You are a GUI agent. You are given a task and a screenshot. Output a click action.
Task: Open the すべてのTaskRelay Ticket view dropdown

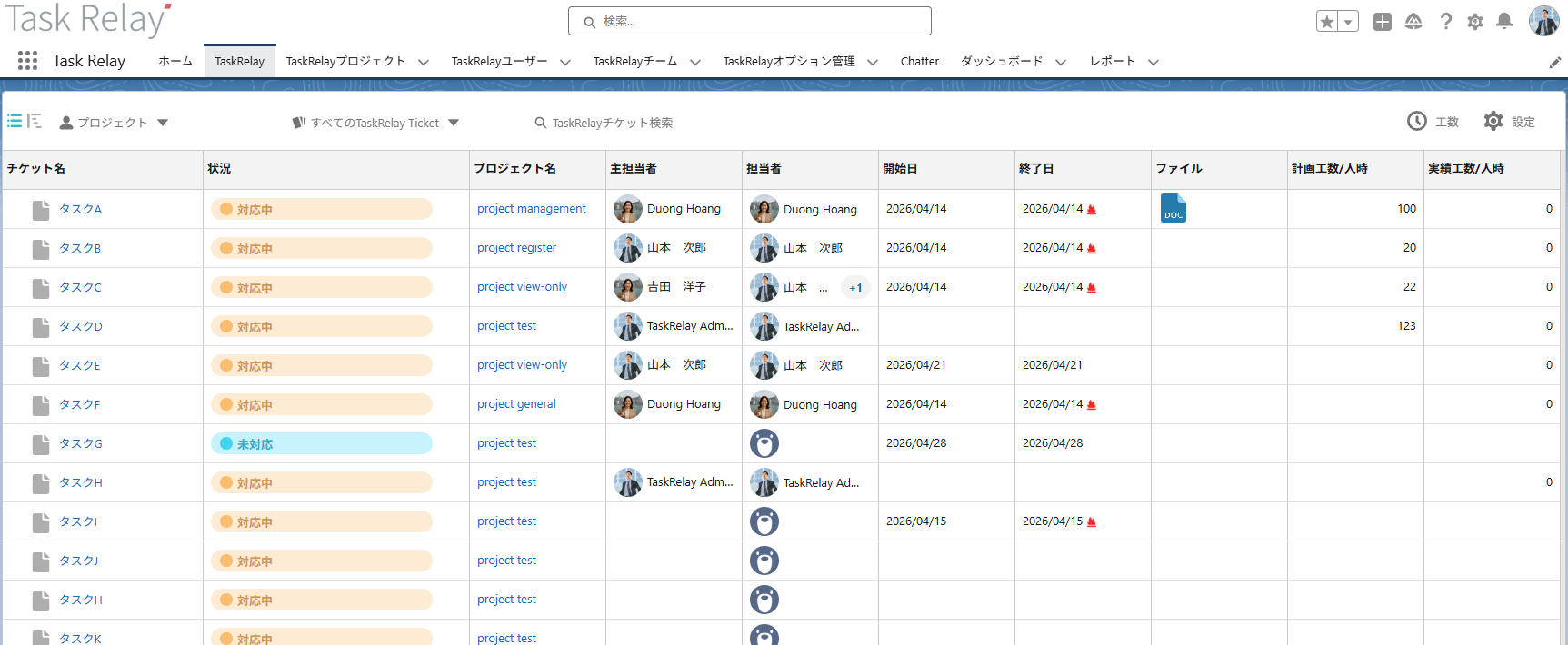[x=375, y=123]
